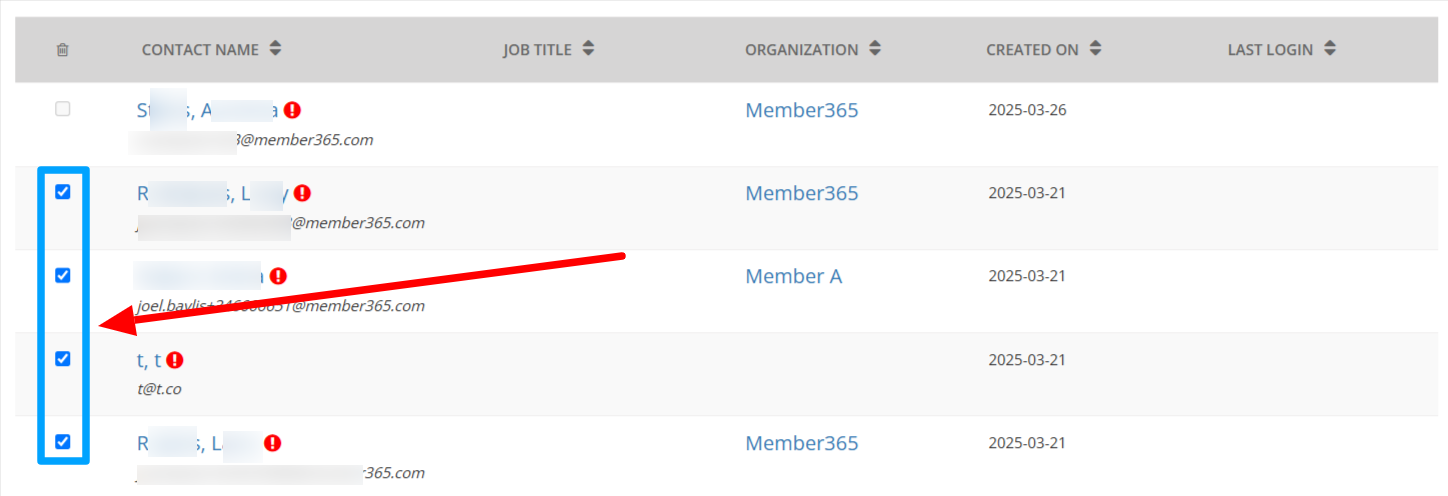The width and height of the screenshot is (1448, 496).
Task: Tick the unchecked checkbox in the first row
Action: tap(63, 109)
